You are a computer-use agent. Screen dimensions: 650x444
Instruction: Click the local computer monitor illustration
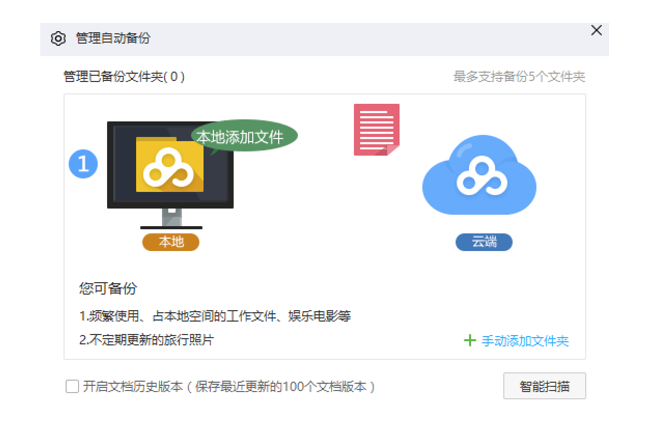coord(170,175)
